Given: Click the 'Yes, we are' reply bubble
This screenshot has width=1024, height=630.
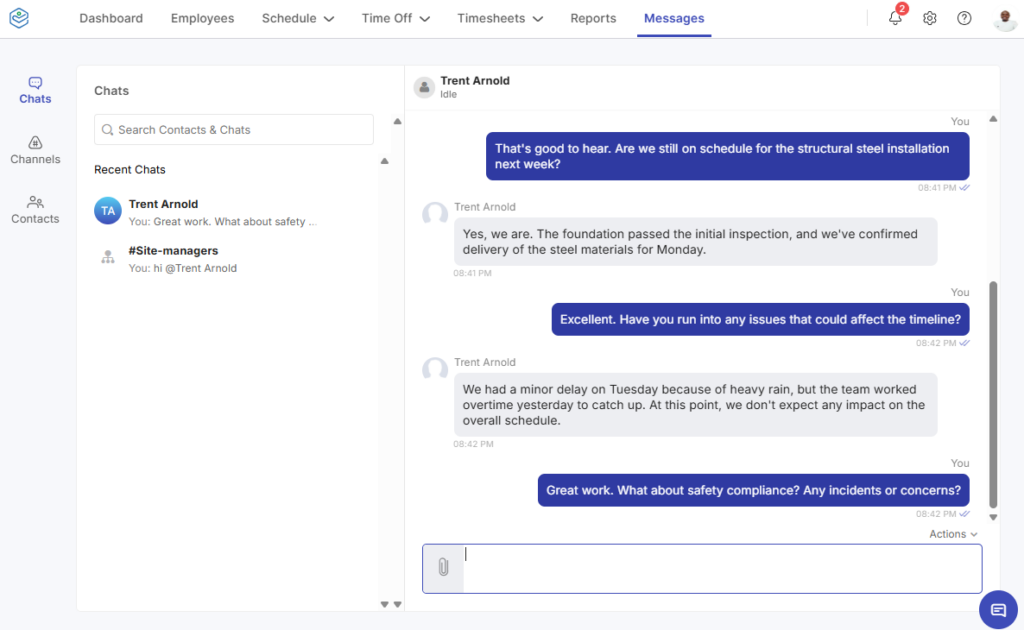Looking at the screenshot, I should tap(696, 242).
